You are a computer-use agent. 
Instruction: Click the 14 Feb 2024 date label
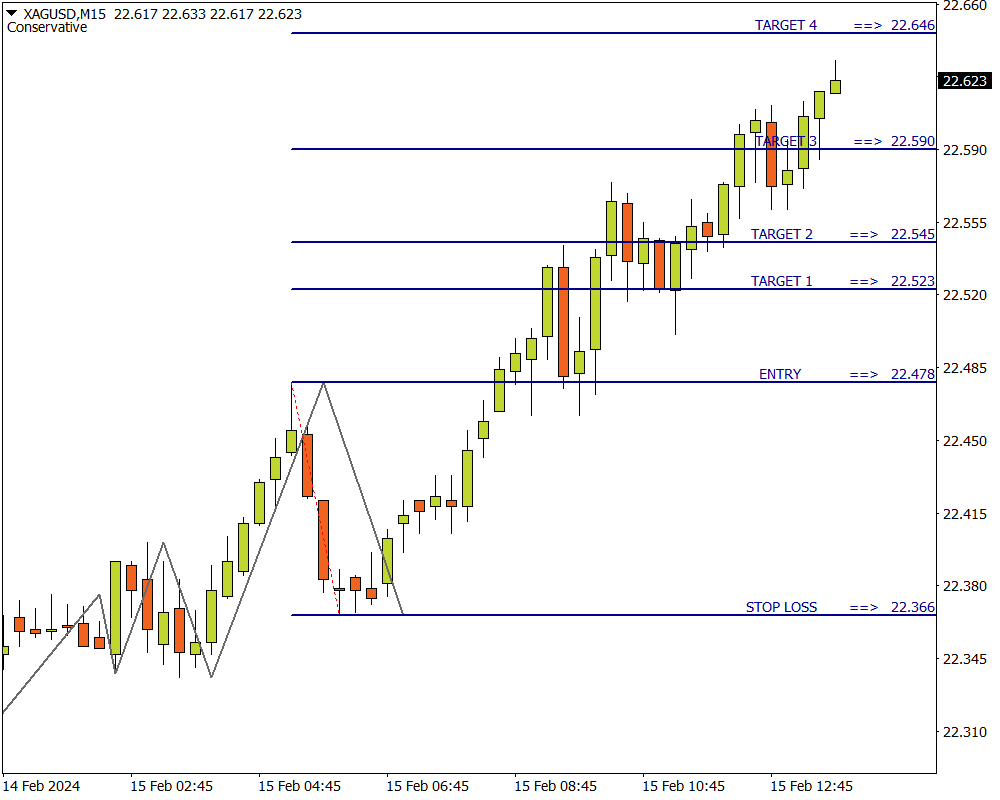pyautogui.click(x=42, y=786)
